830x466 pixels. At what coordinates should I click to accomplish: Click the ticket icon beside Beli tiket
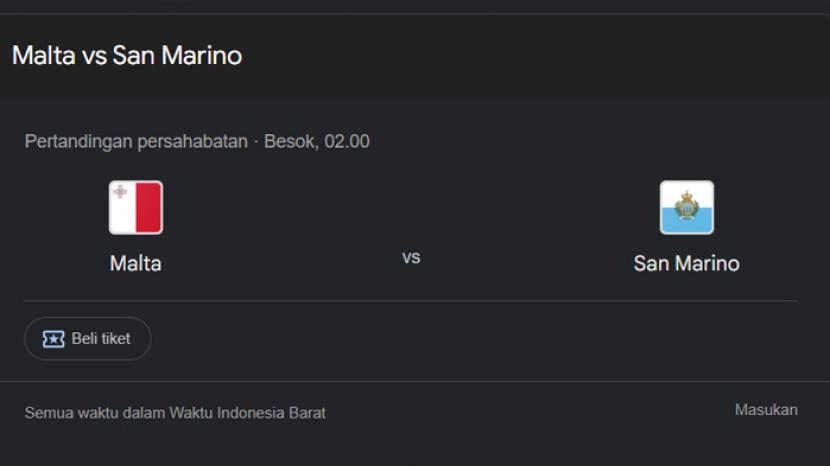[x=53, y=339]
